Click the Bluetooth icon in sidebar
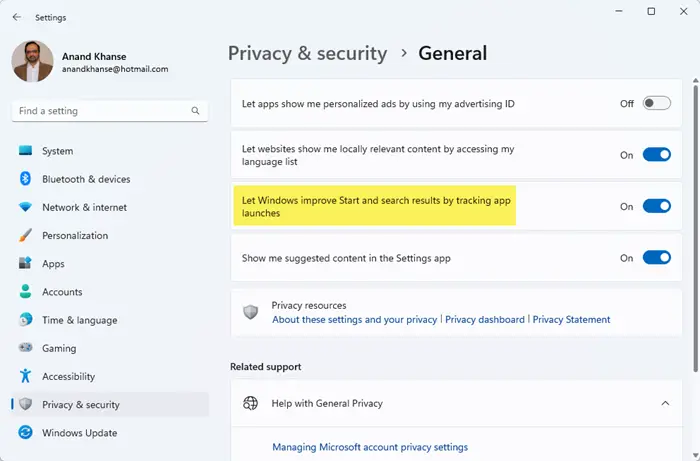 click(25, 179)
